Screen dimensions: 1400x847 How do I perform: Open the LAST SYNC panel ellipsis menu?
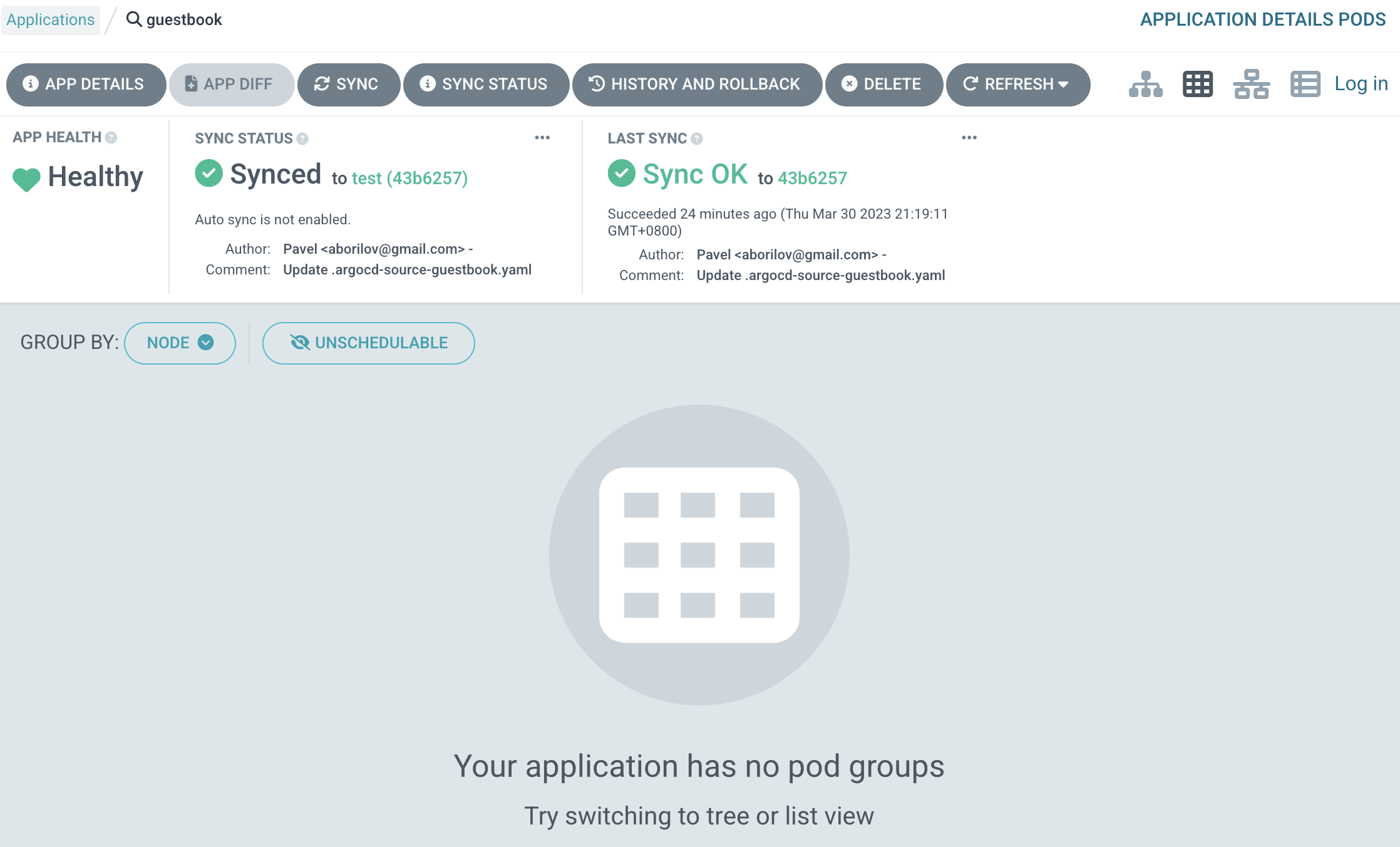click(969, 137)
